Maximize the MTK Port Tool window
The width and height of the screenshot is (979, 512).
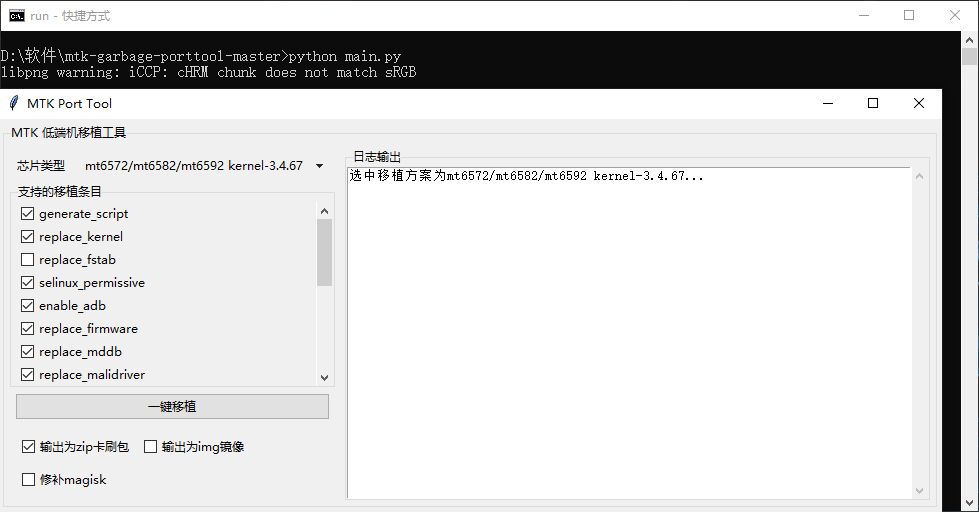click(x=873, y=103)
